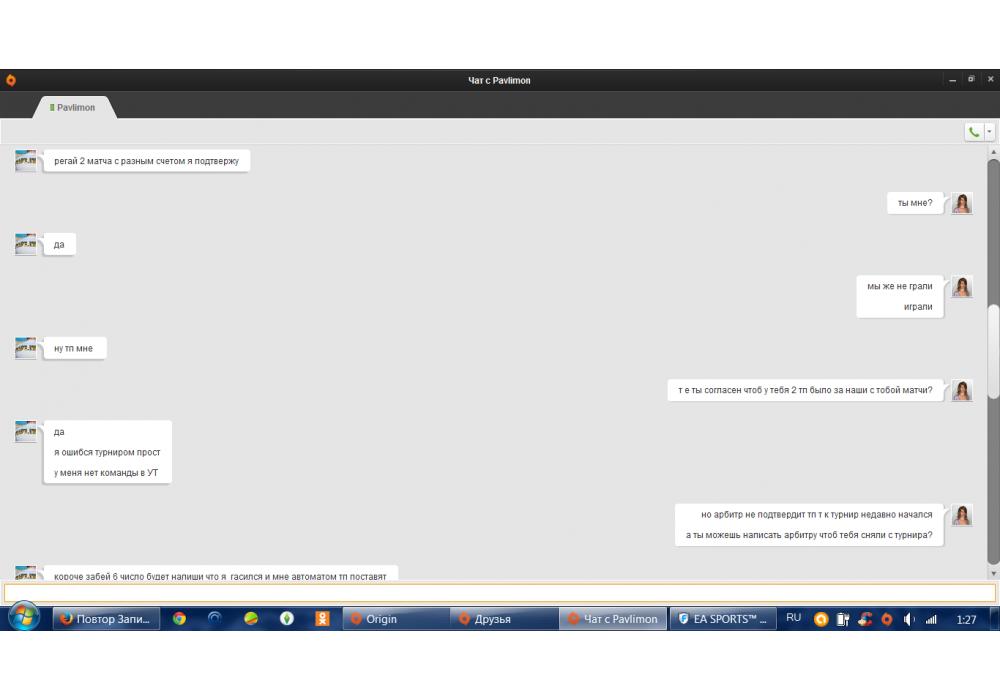
Task: Switch to Firefox 'Повтор Запи...' taskbar button
Action: 106,619
